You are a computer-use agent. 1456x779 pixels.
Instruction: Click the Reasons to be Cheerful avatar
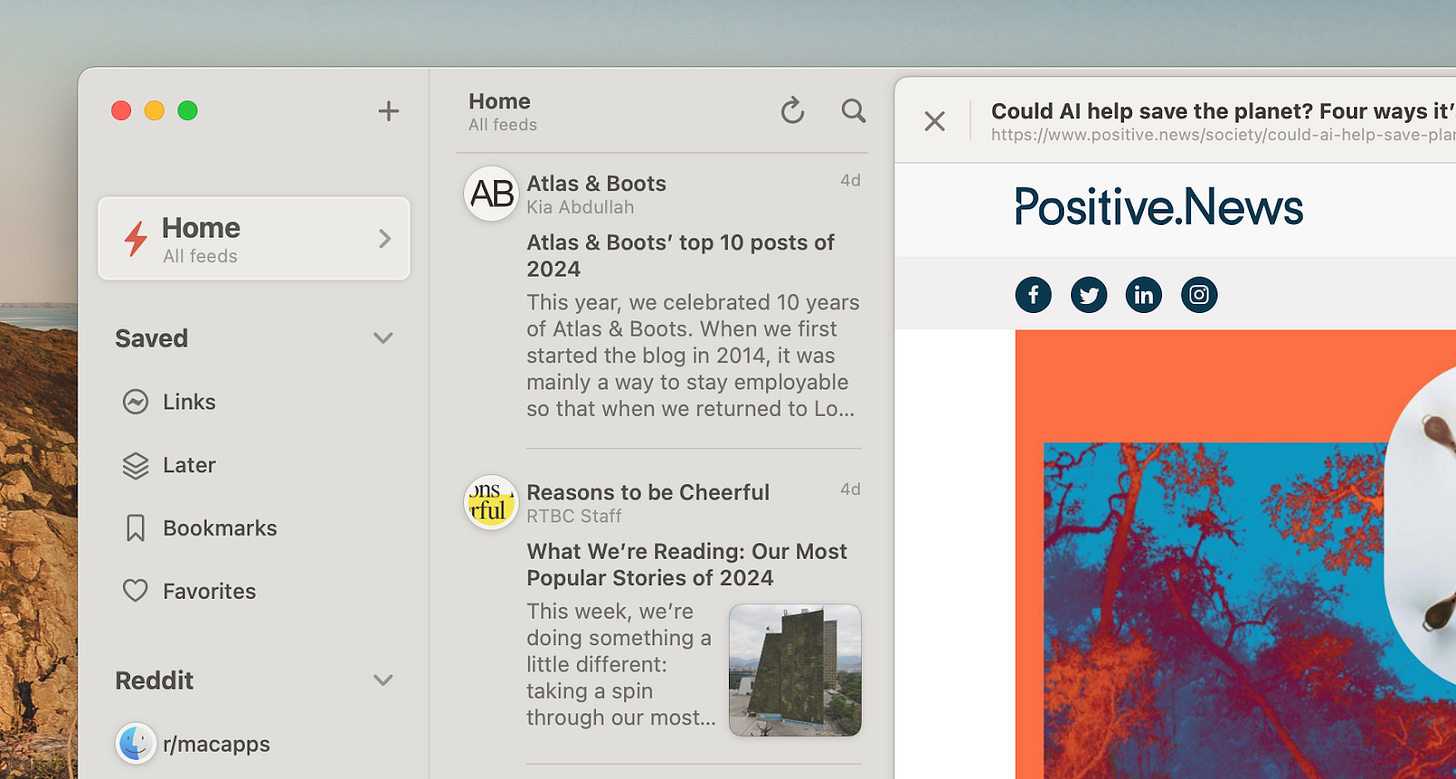(491, 502)
